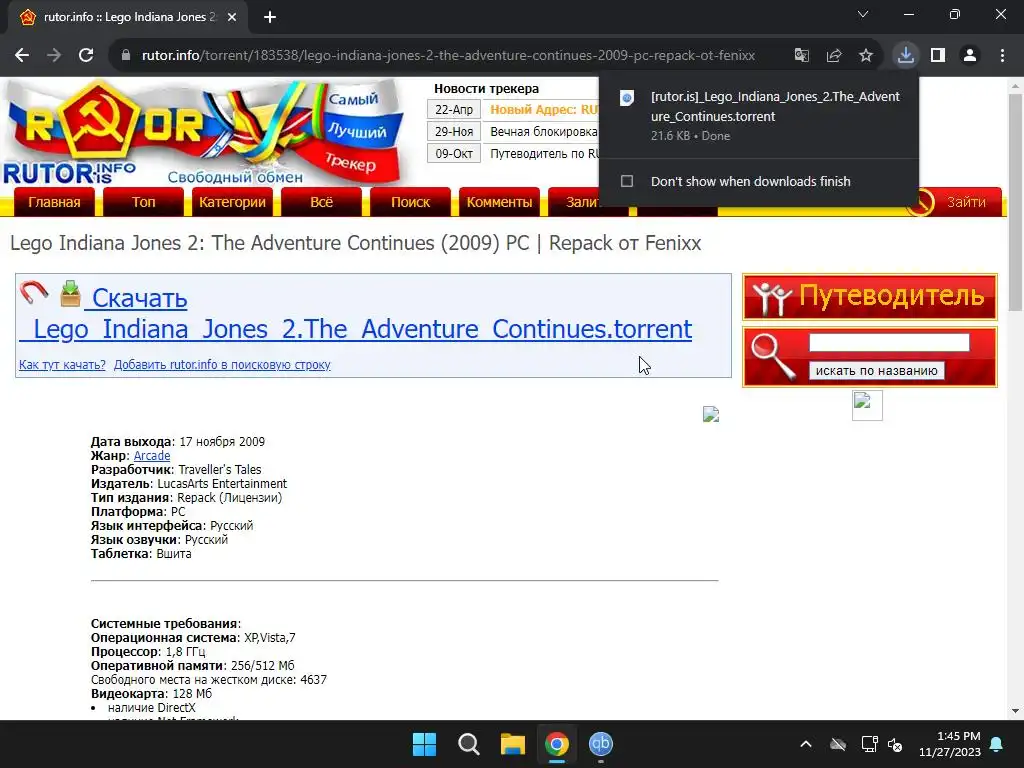The image size is (1024, 768).
Task: Open Chrome three-dot menu
Action: pos(1002,56)
